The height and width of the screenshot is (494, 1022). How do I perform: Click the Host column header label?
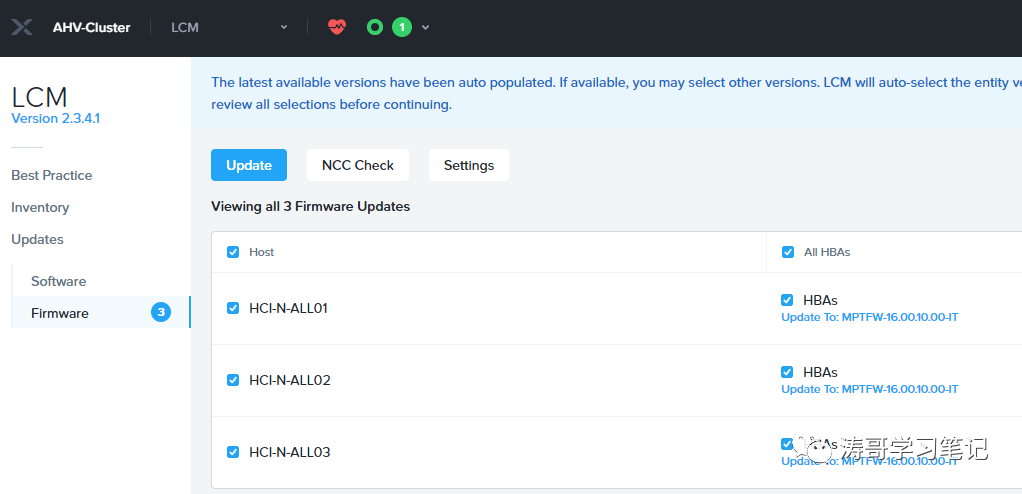(x=261, y=252)
